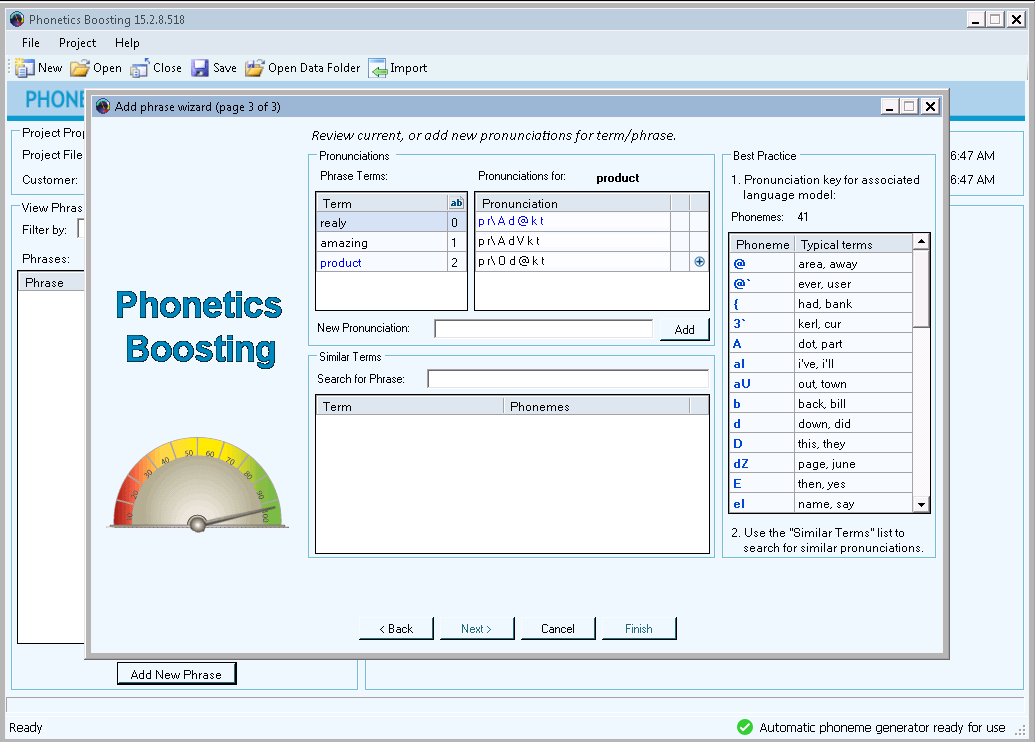Select the 'amazing' term row
Screen dimensions: 1035x742
click(x=381, y=242)
